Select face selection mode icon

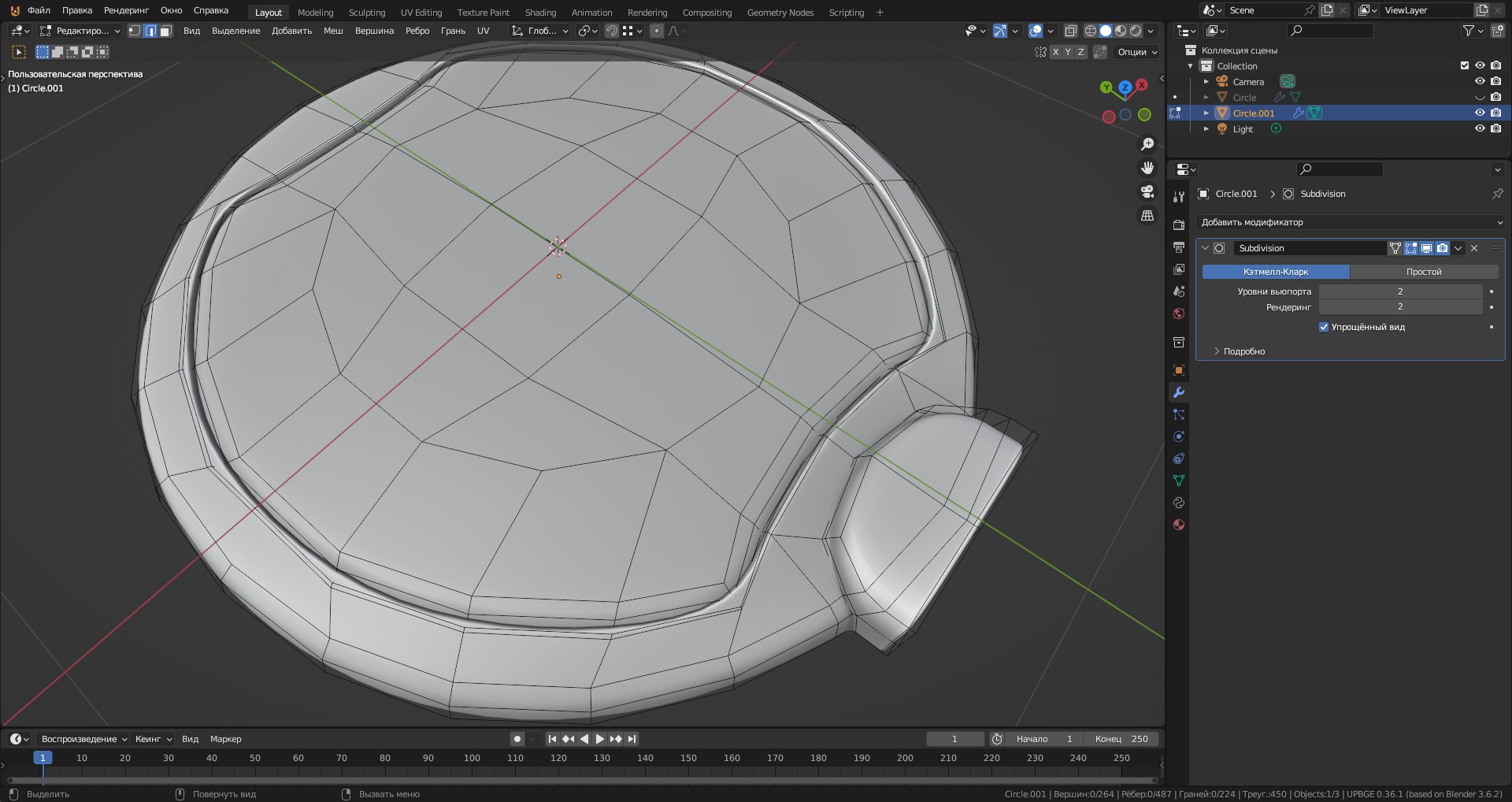[165, 31]
